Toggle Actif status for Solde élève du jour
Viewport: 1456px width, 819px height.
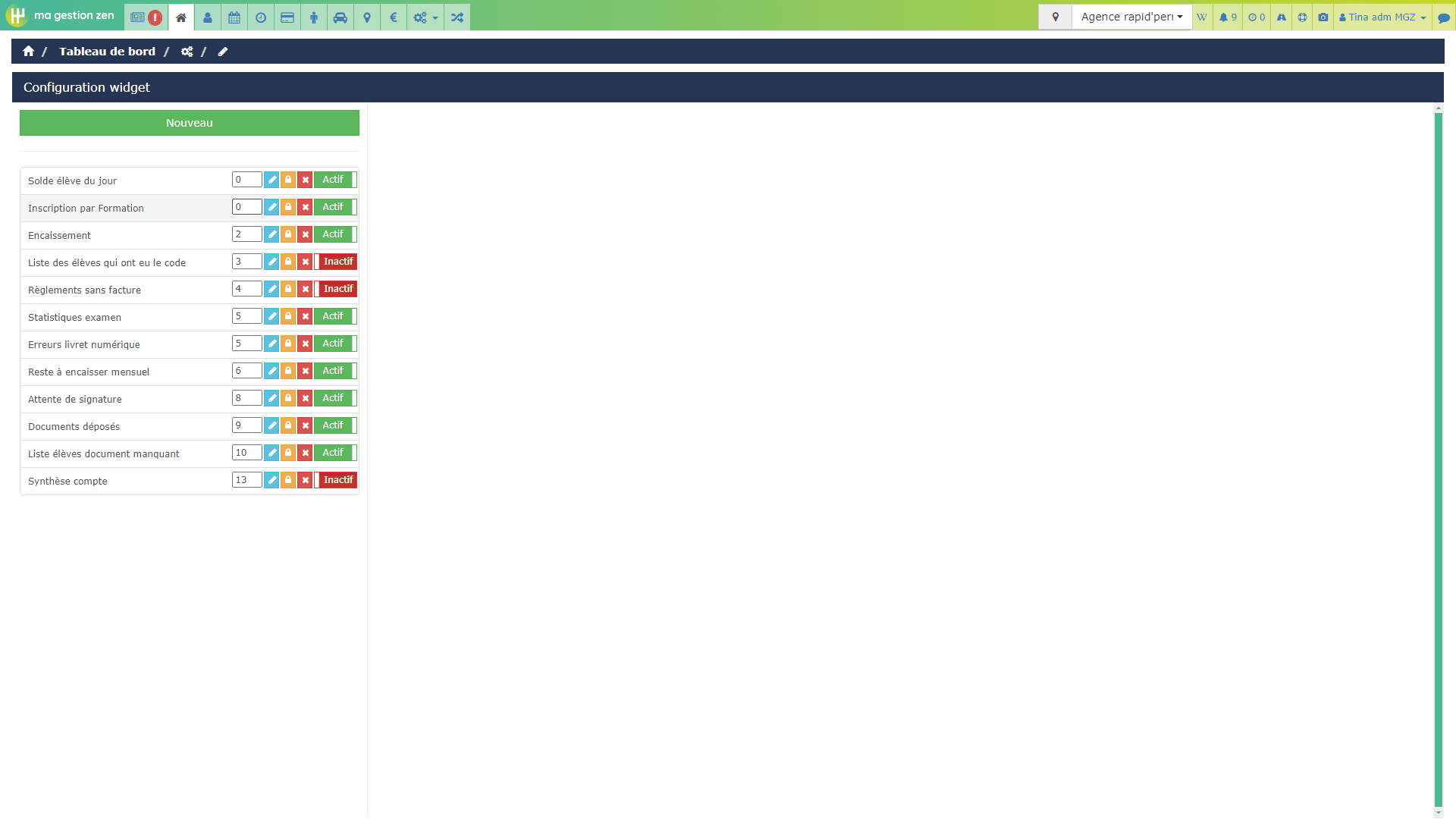click(x=335, y=180)
